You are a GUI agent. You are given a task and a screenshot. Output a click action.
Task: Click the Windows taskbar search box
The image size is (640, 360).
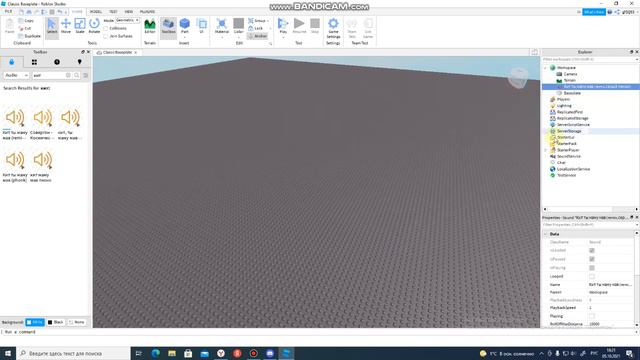point(73,353)
